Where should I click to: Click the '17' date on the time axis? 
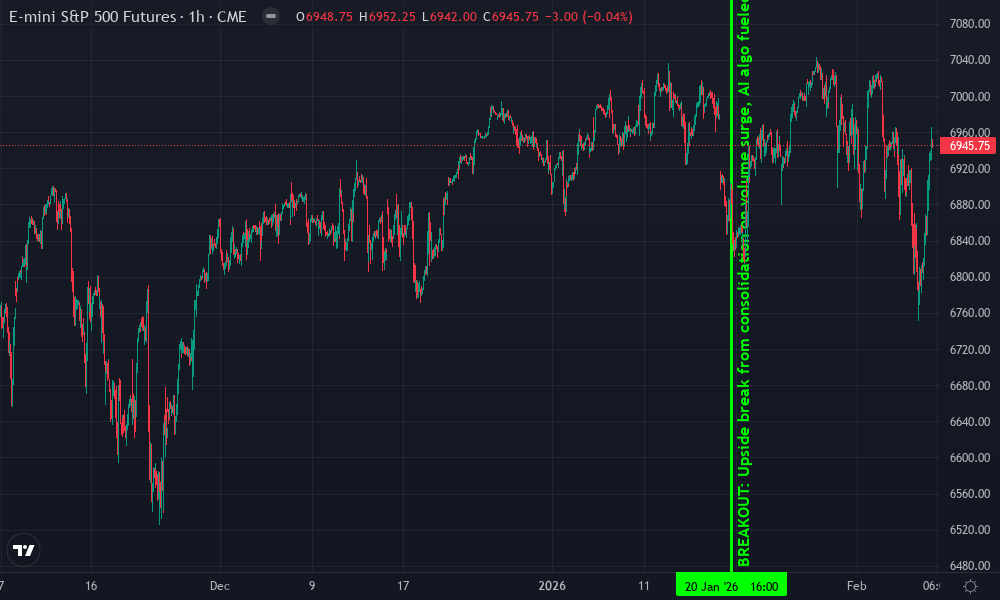[x=403, y=586]
